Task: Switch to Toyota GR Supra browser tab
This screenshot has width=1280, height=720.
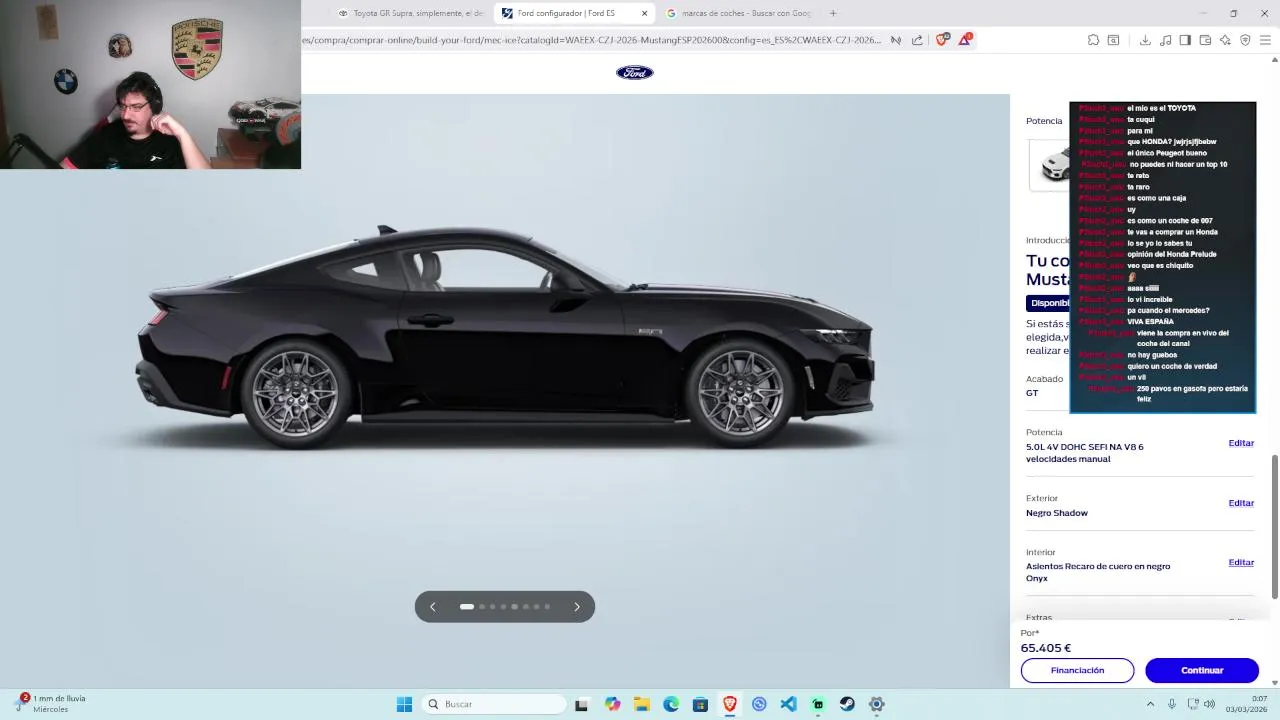Action: click(x=410, y=13)
